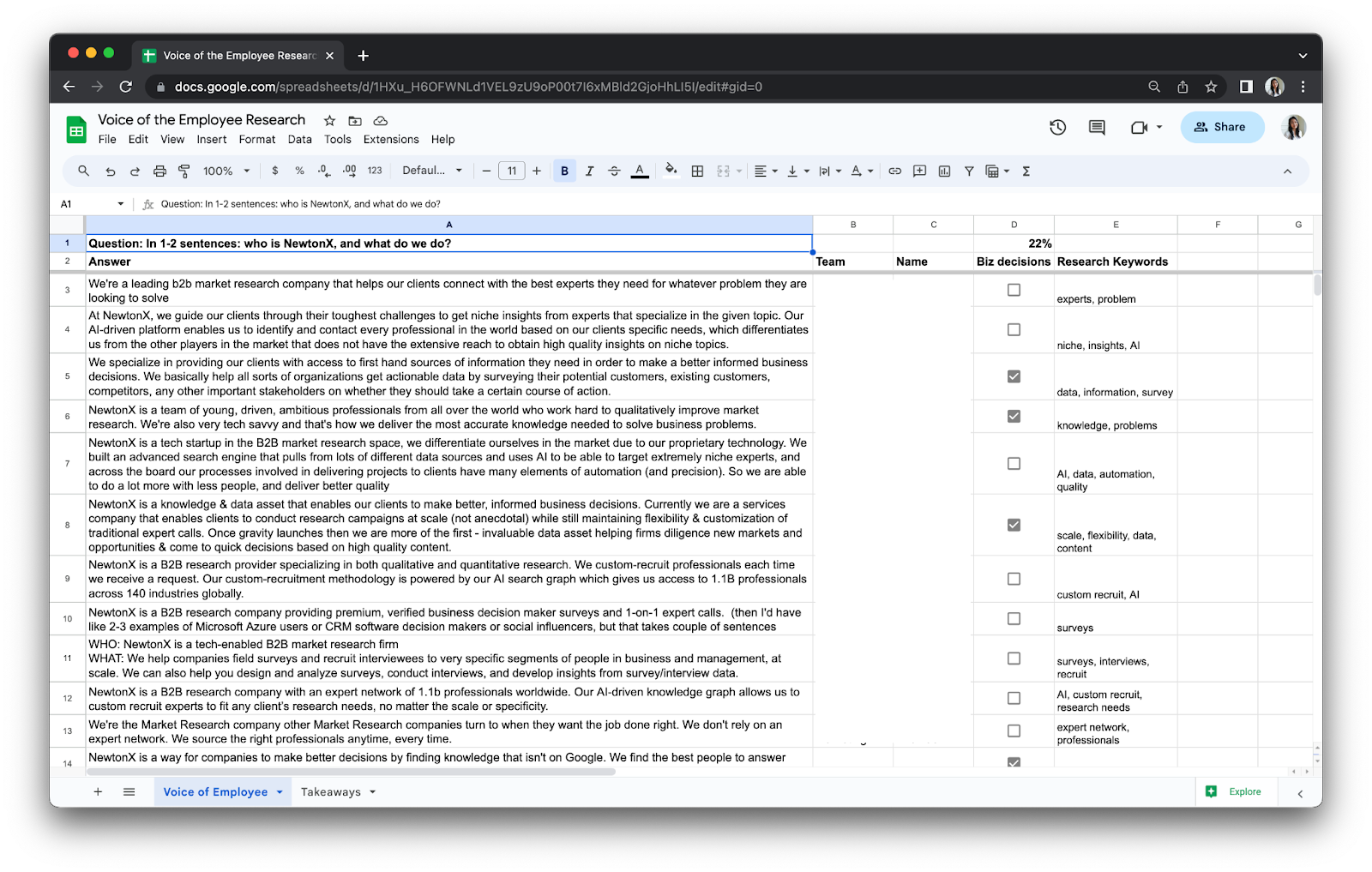Open the Extensions menu
This screenshot has height=872, width=1372.
pos(391,139)
